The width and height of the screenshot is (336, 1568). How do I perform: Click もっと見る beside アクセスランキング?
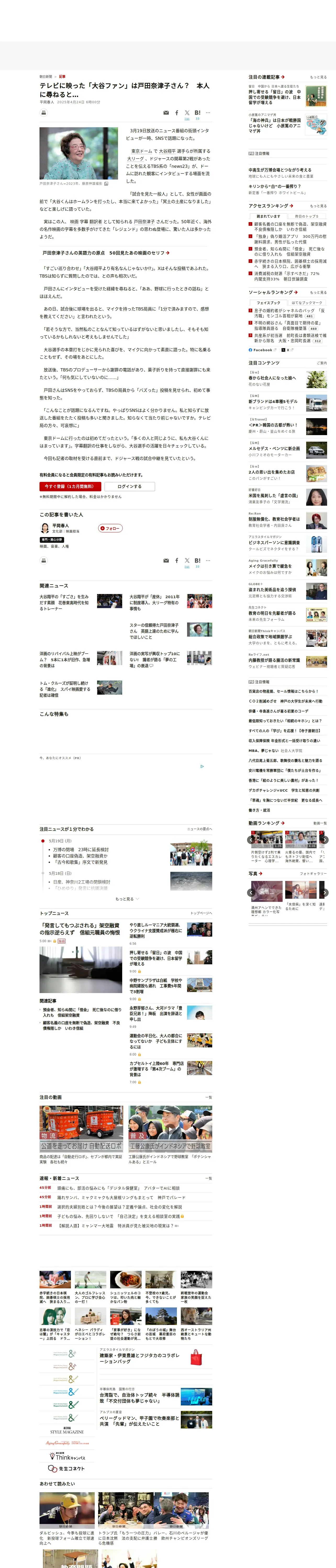point(318,206)
